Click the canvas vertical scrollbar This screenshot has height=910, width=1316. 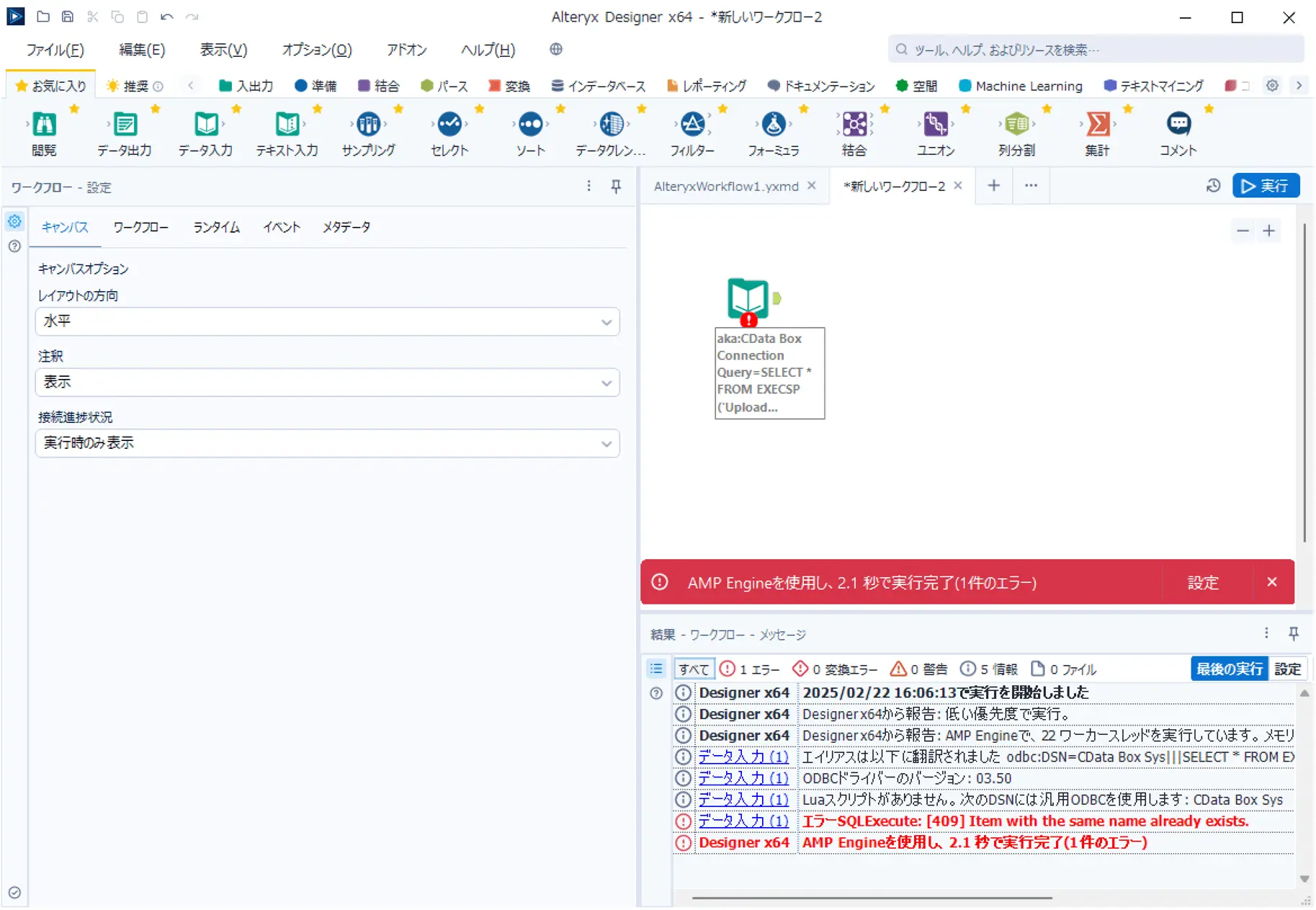[x=1304, y=382]
